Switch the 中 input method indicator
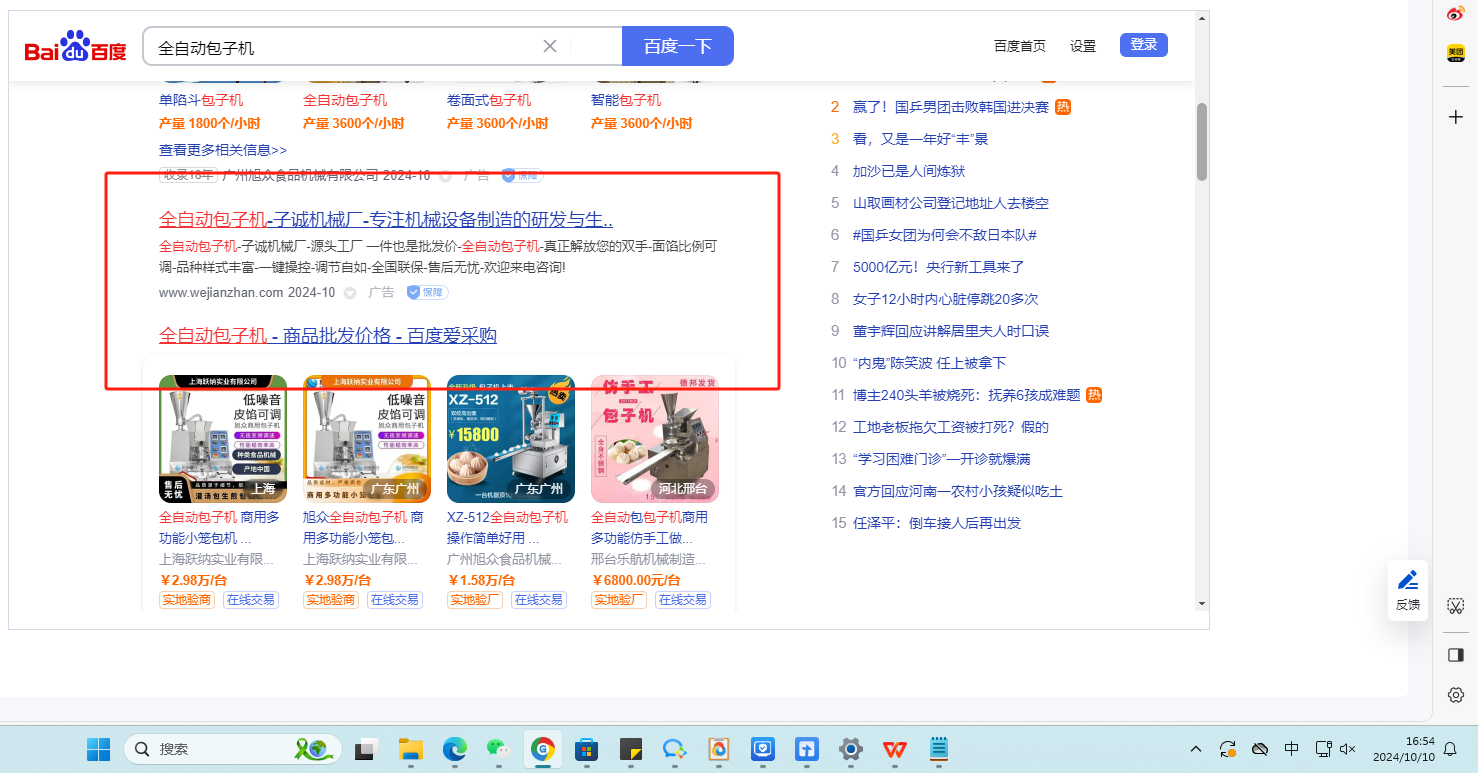This screenshot has width=1478, height=773. click(1291, 748)
